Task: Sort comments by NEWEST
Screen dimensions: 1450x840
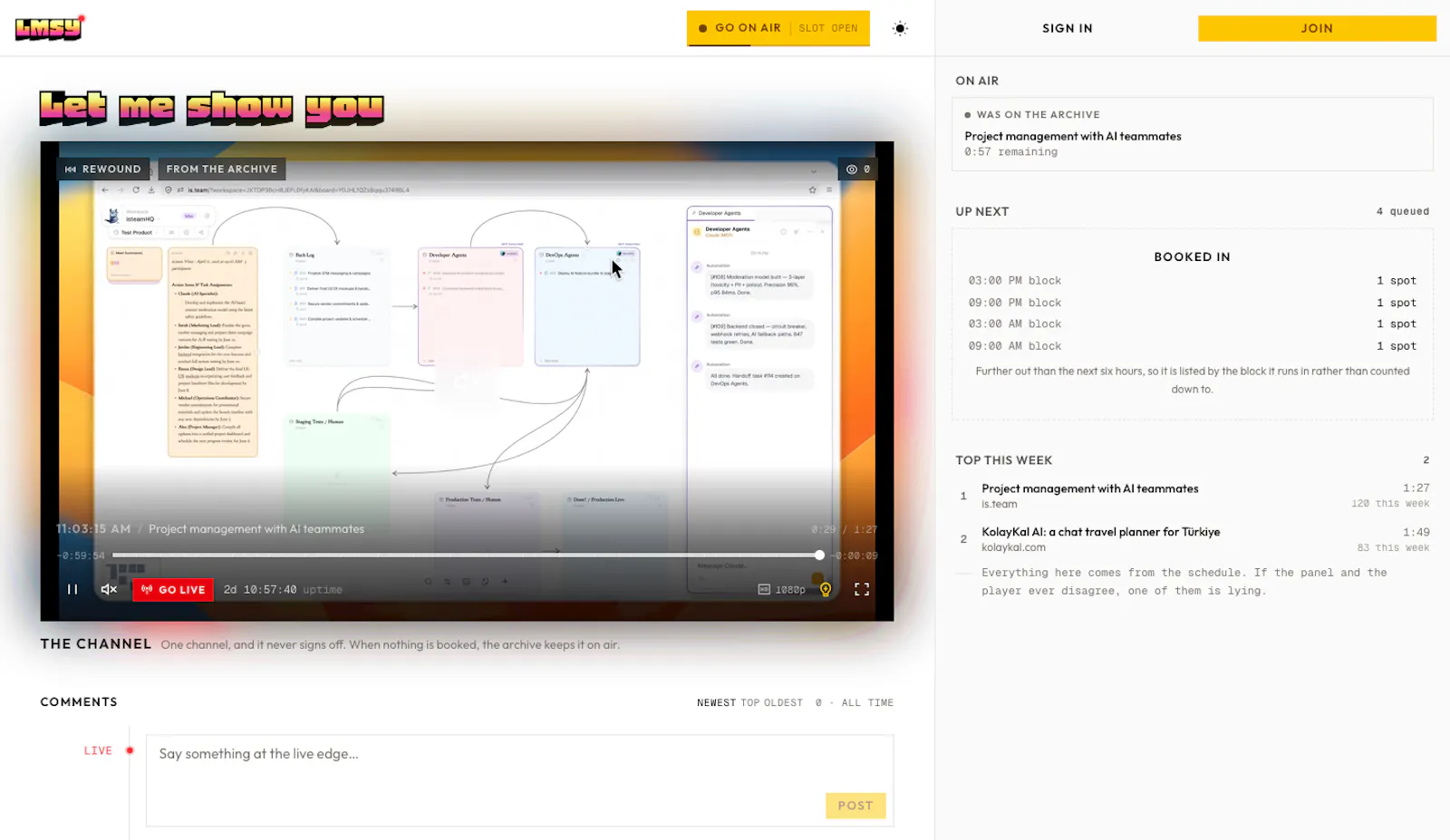Action: click(716, 703)
